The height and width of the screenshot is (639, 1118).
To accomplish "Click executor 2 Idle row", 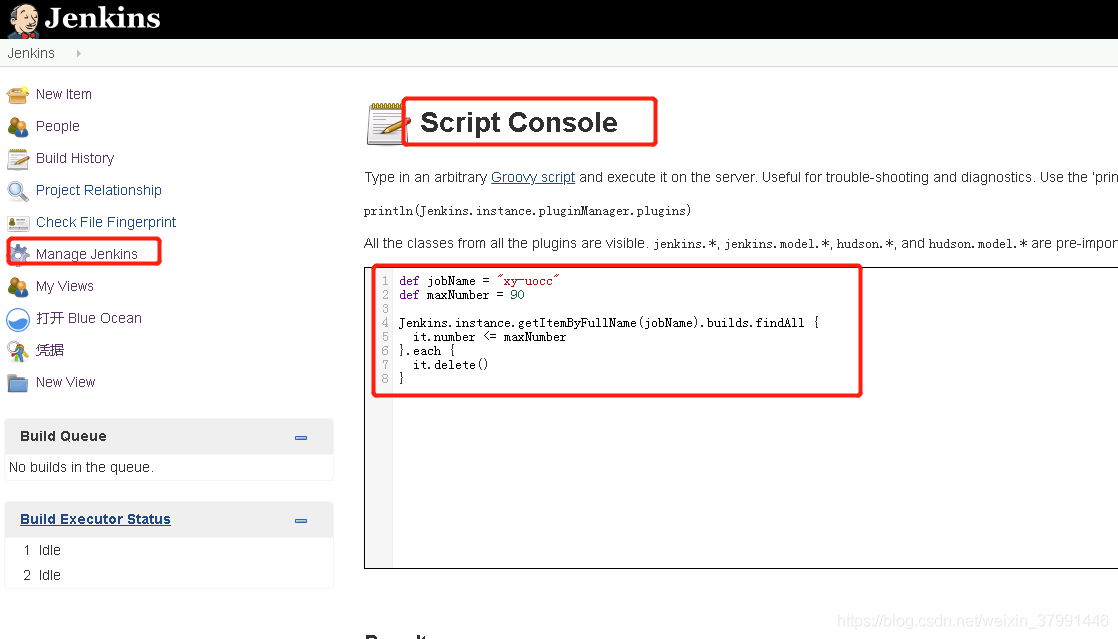I will [169, 576].
